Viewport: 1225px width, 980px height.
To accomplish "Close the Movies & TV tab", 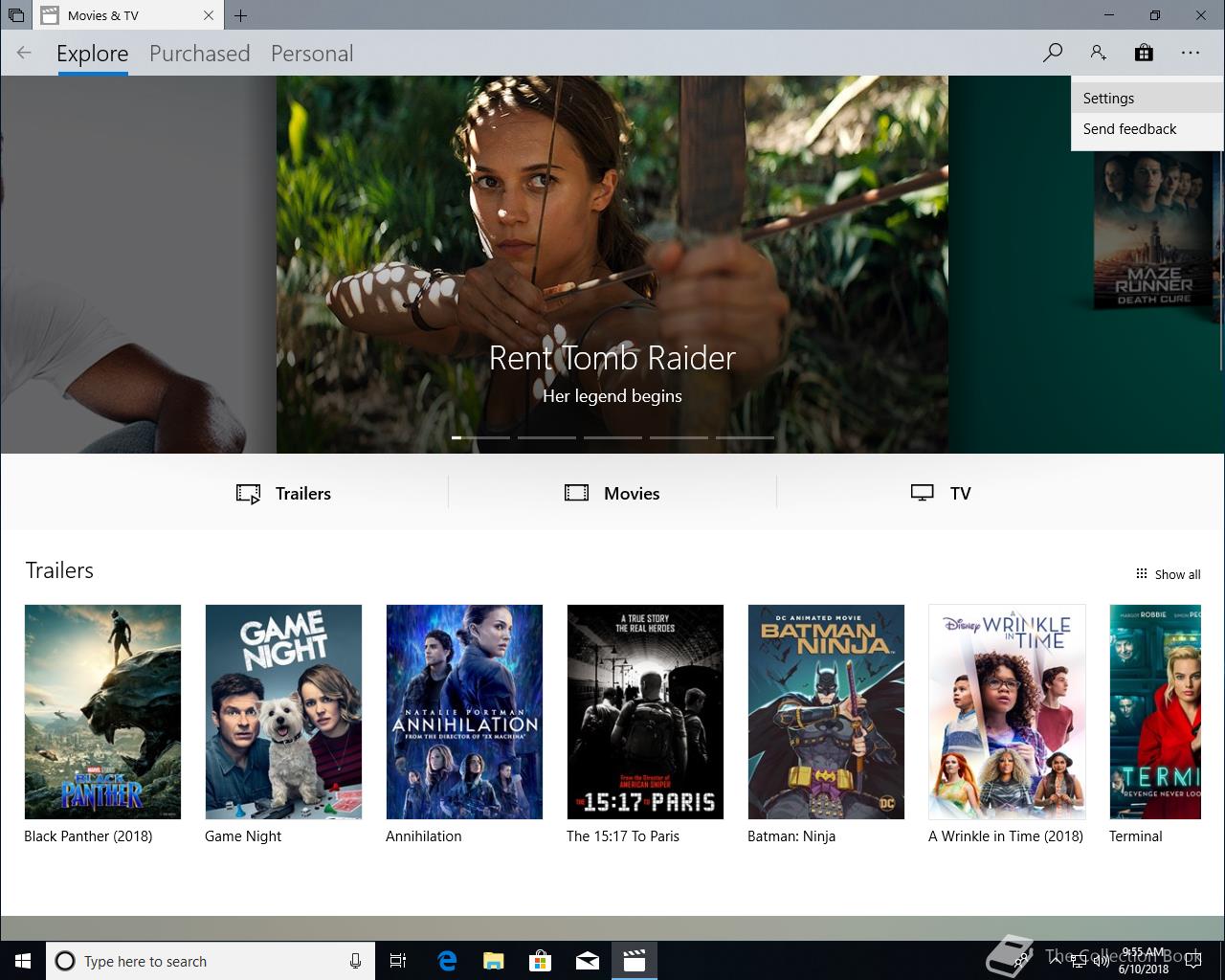I will pyautogui.click(x=210, y=15).
